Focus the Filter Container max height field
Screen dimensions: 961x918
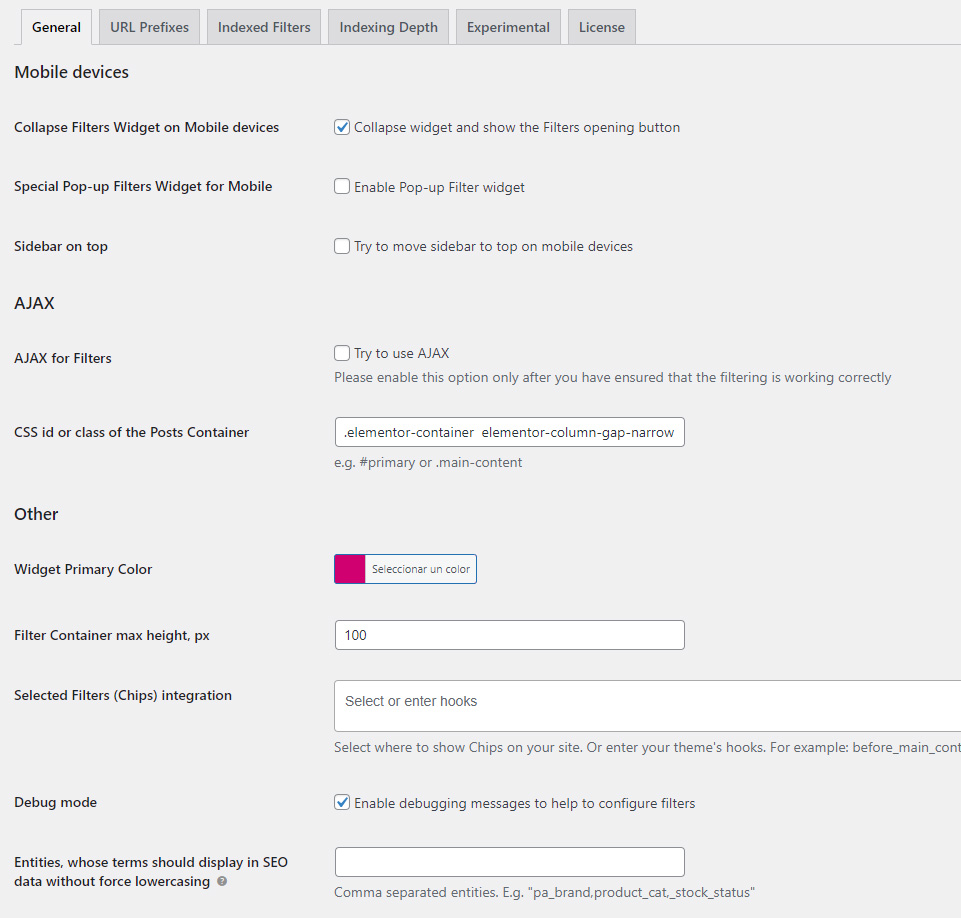coord(509,635)
